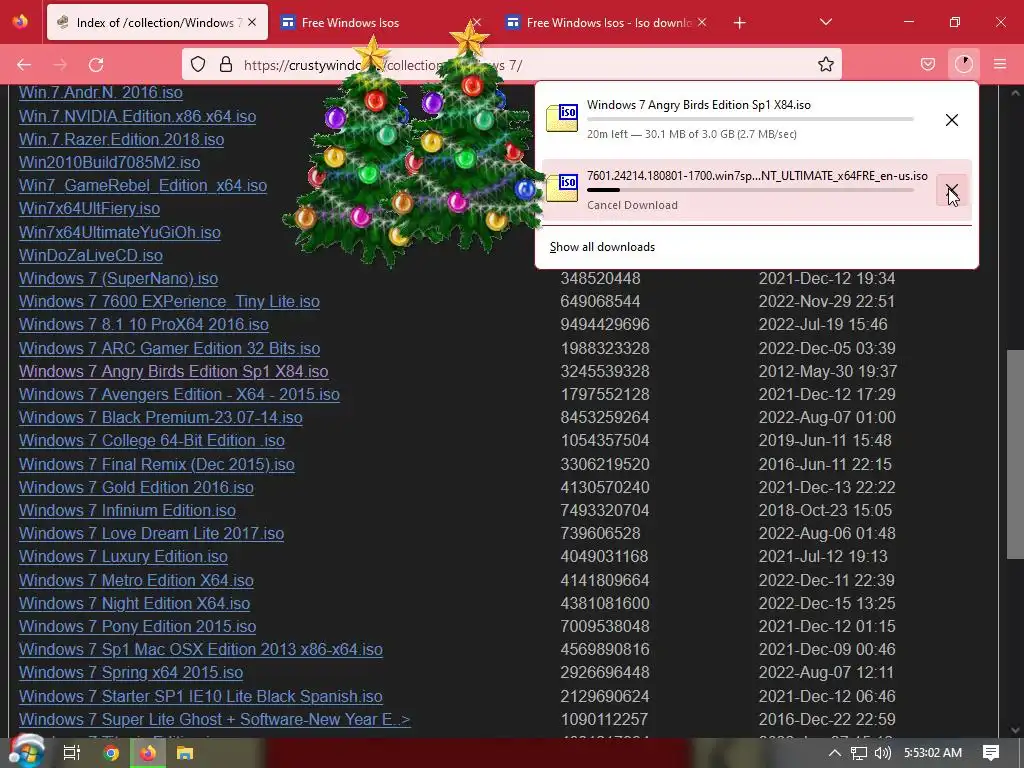Click the scrollbar down arrow
Image resolution: width=1024 pixels, height=768 pixels.
pos(1015,729)
